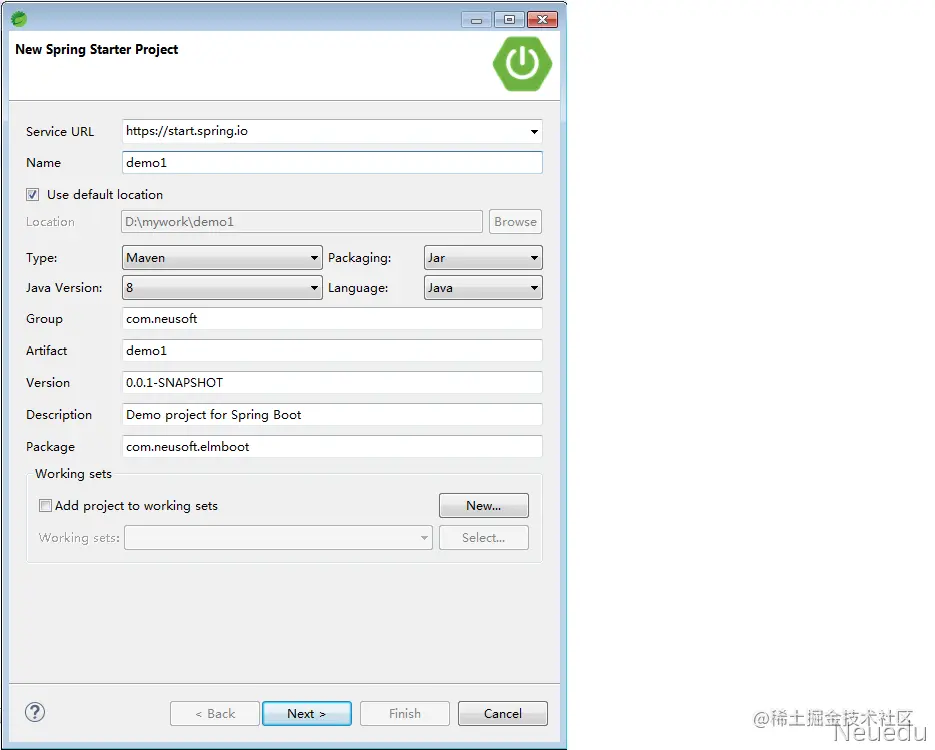The width and height of the screenshot is (935, 750).
Task: Click the Location field D:\mywork\demo1
Action: click(302, 222)
